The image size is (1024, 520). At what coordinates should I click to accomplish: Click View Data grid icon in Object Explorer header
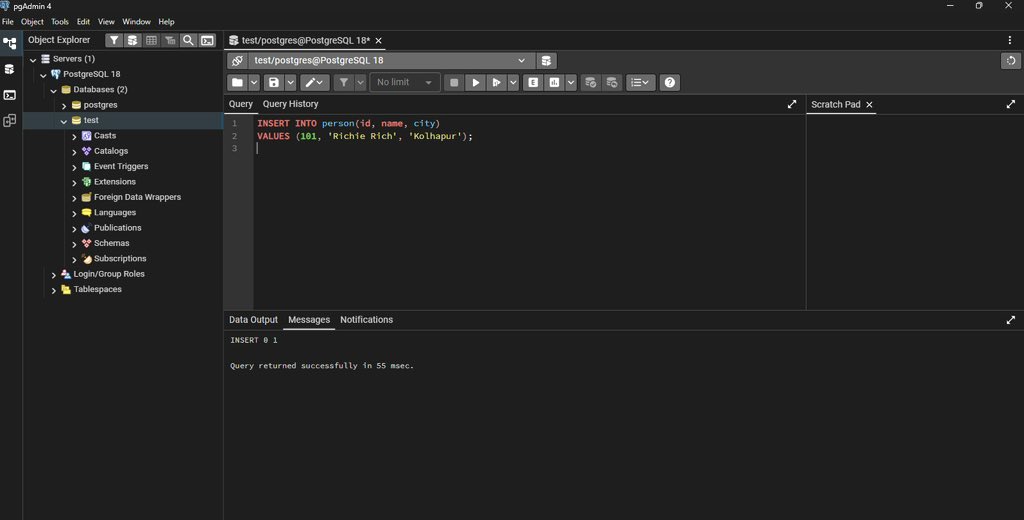152,41
